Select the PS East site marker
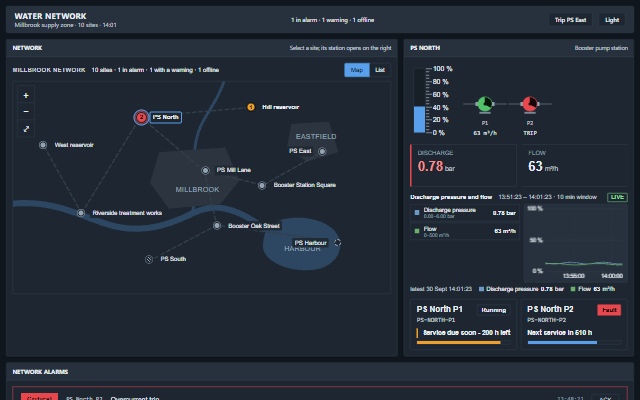Image resolution: width=640 pixels, height=400 pixels. click(x=322, y=151)
